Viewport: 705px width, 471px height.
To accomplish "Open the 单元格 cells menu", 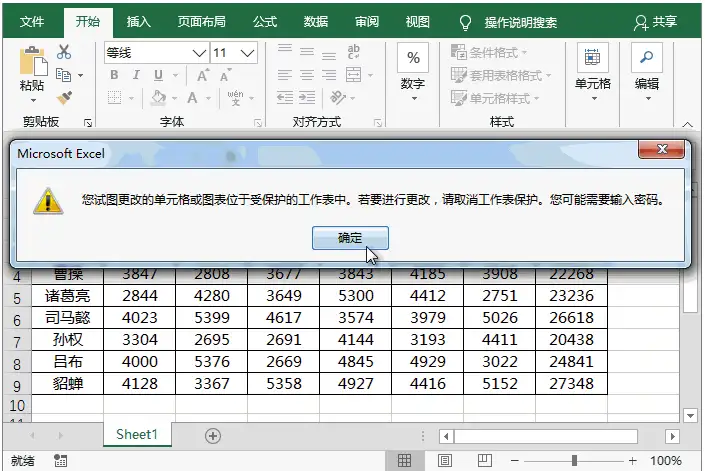I will click(593, 72).
